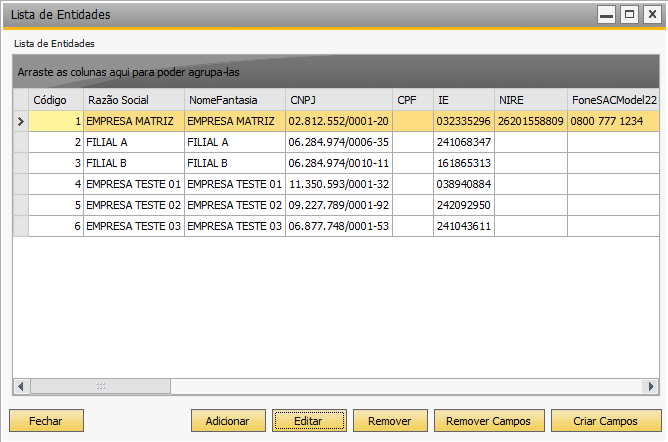Image resolution: width=668 pixels, height=442 pixels.
Task: Sort by the CNPJ column header
Action: point(339,100)
